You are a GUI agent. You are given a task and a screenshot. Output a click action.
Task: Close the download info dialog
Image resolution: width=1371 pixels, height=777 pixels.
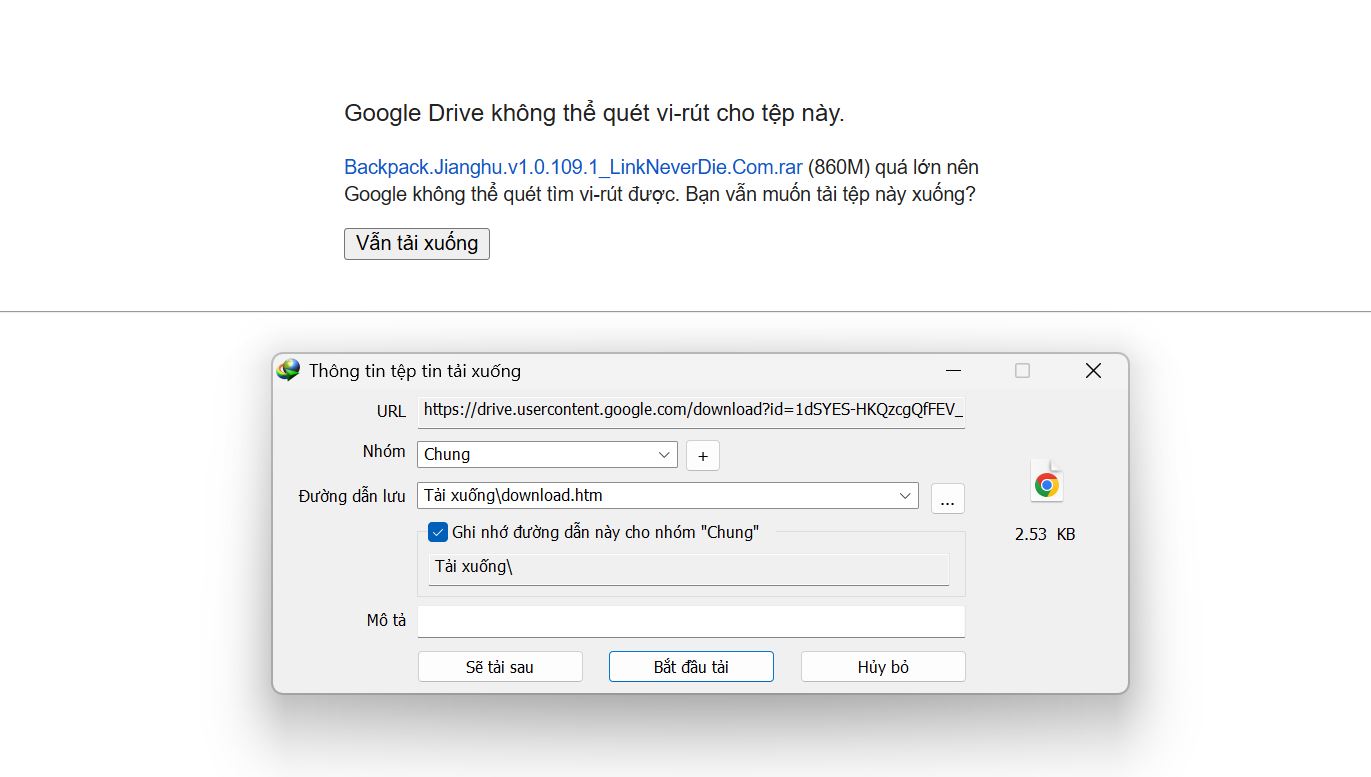coord(1093,371)
